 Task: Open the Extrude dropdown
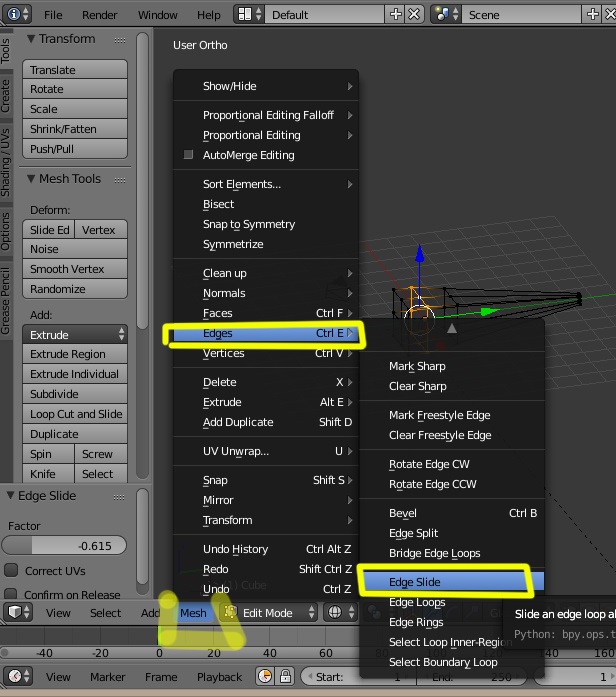[x=75, y=334]
